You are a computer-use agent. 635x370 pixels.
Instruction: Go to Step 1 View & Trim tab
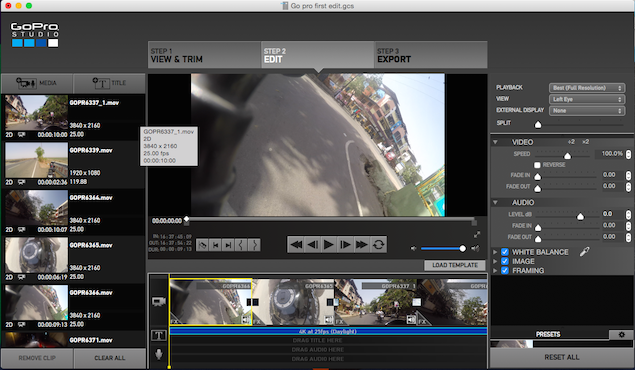205,55
